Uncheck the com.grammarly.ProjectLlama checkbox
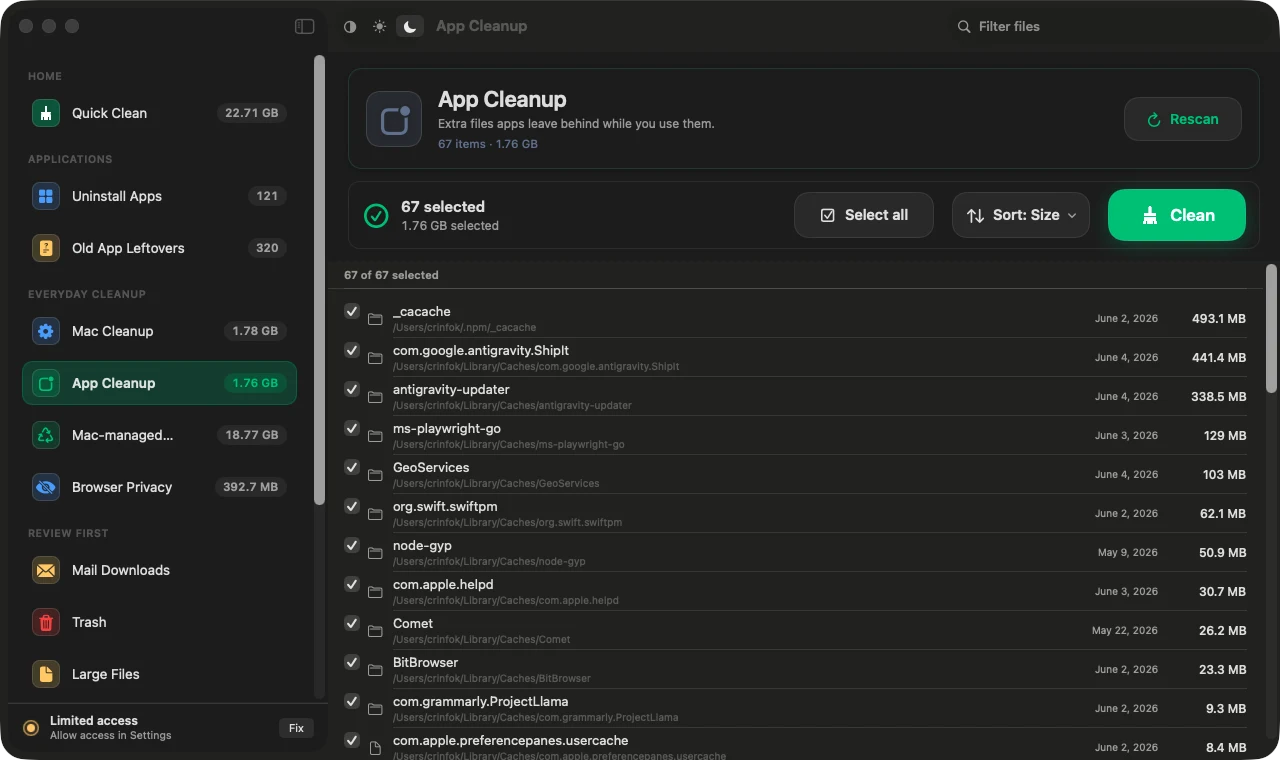Image resolution: width=1280 pixels, height=760 pixels. pyautogui.click(x=352, y=701)
